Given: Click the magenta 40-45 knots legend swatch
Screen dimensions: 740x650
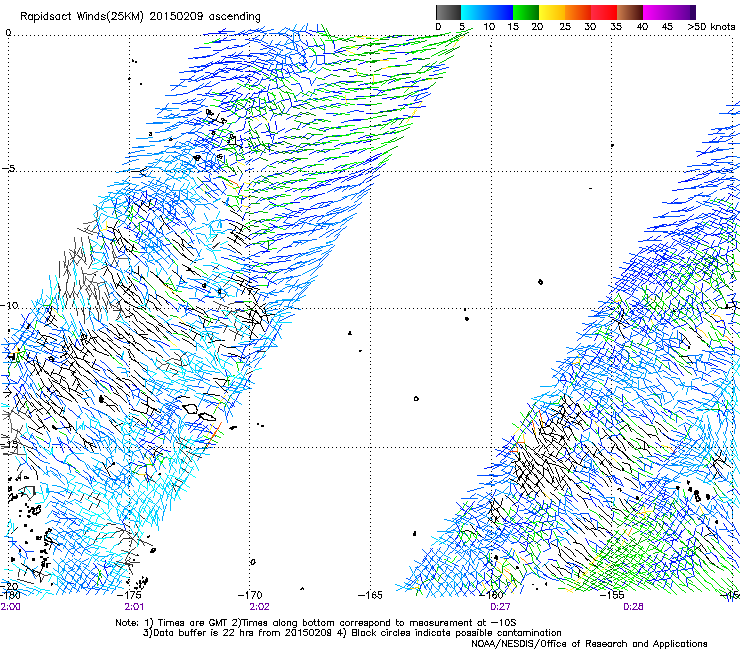Looking at the screenshot, I should pos(656,12).
